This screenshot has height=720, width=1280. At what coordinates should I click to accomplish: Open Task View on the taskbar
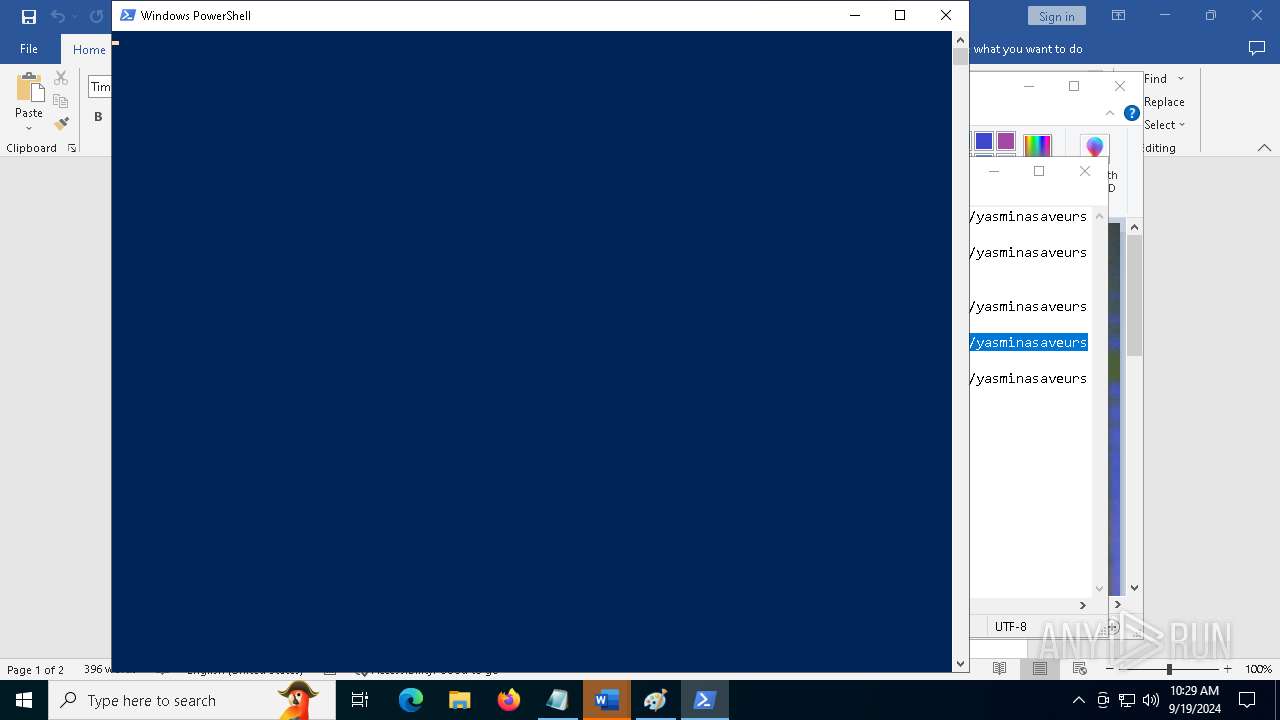coord(360,700)
